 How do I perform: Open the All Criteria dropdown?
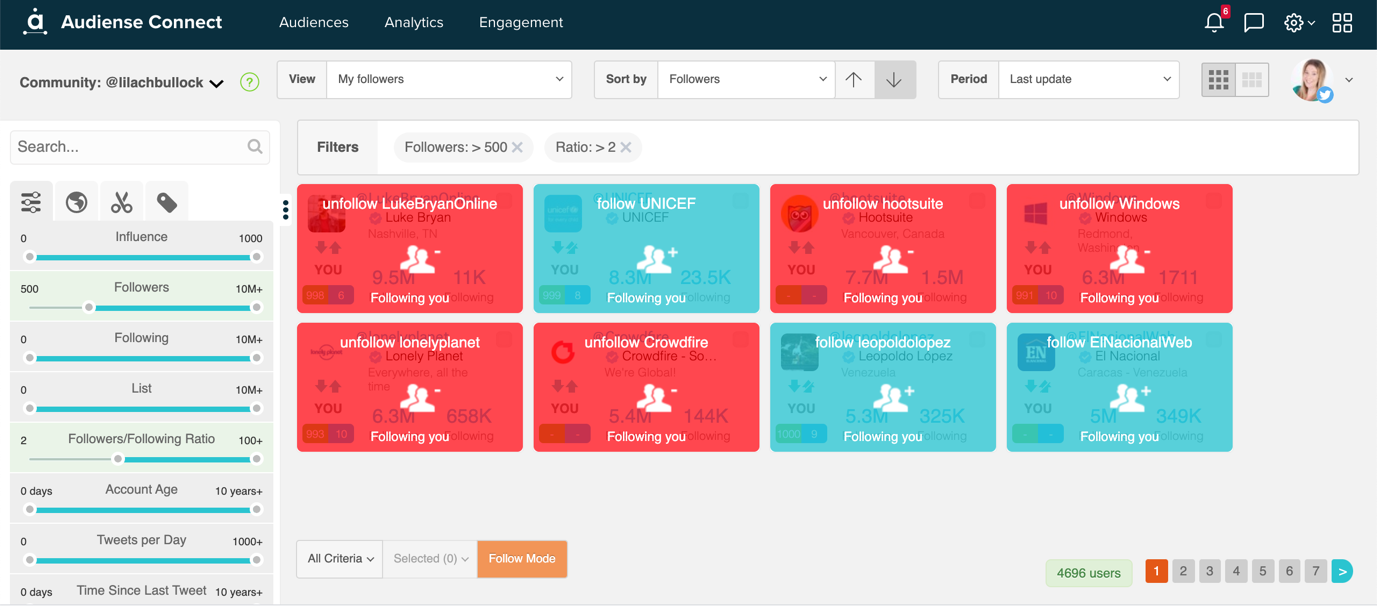pos(340,559)
